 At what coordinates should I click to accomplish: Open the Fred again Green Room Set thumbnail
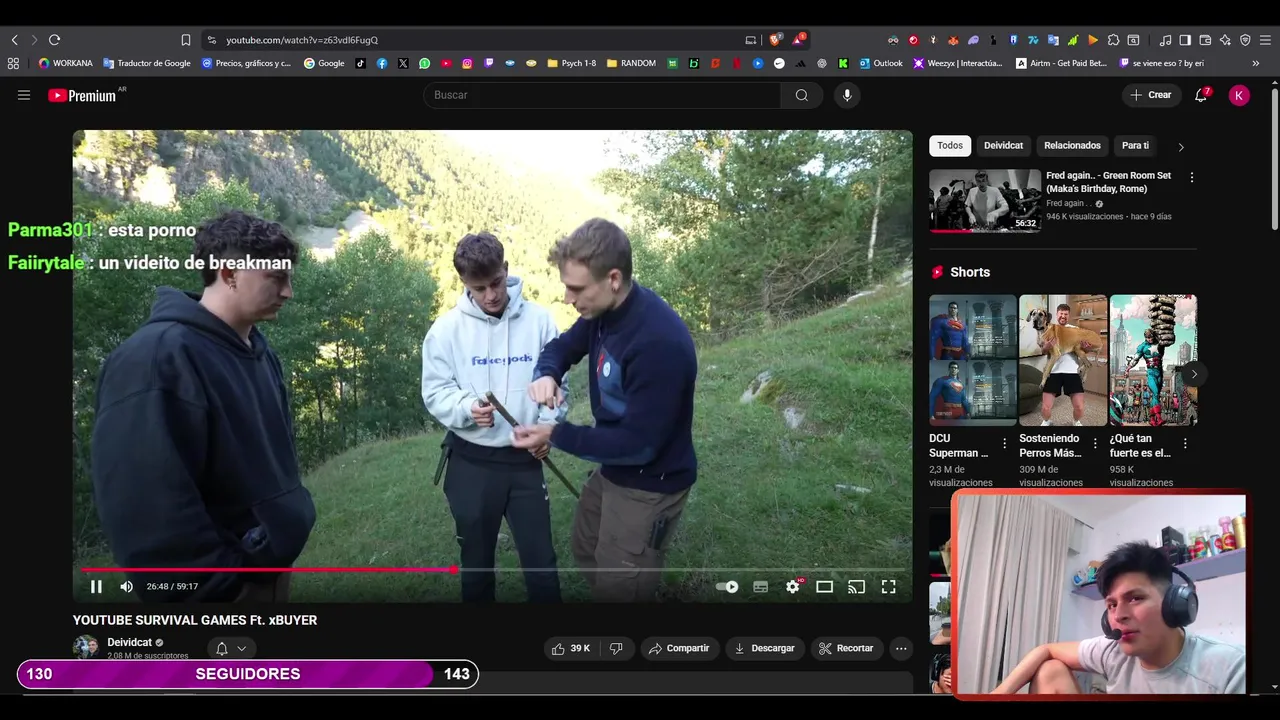[x=985, y=200]
